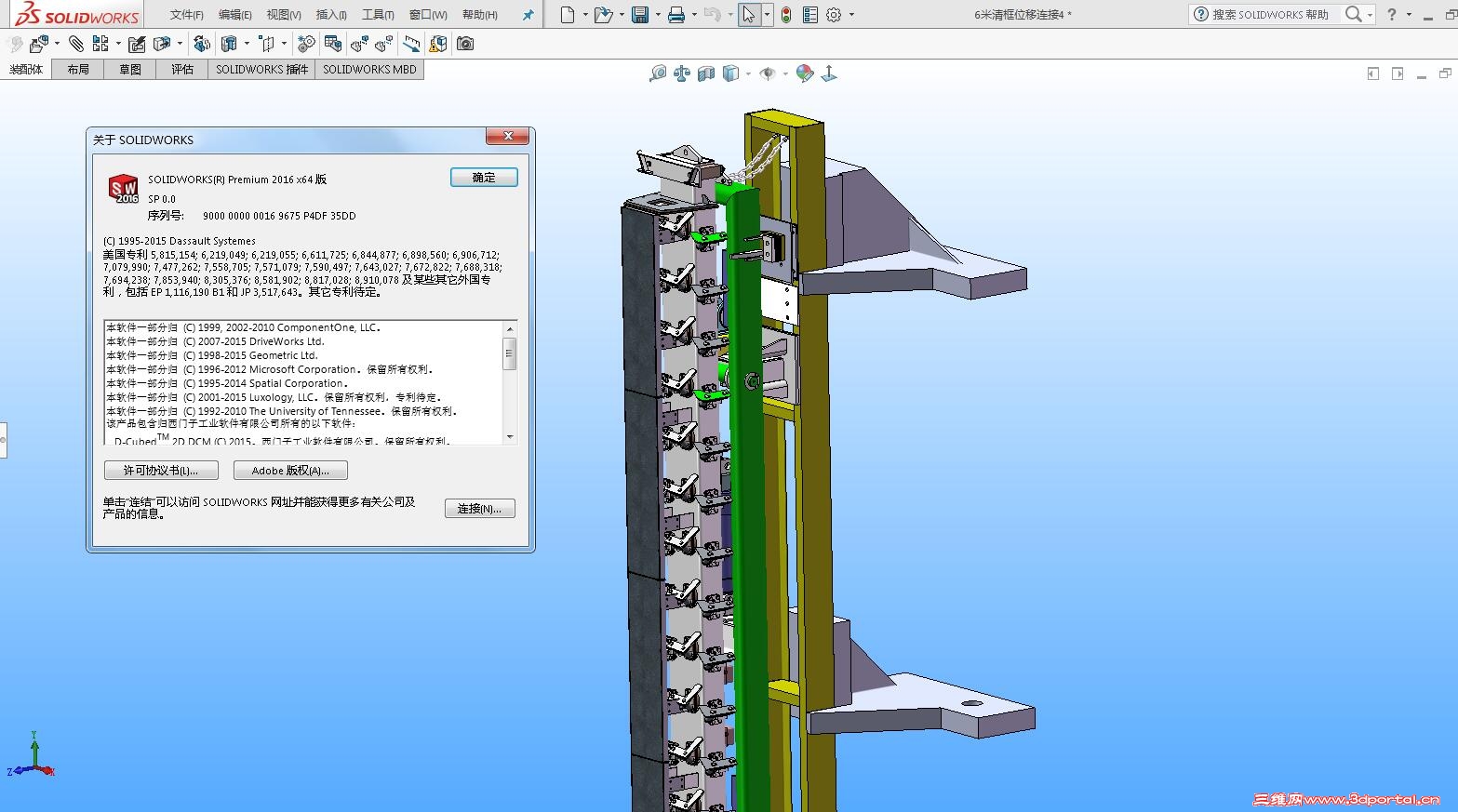Image resolution: width=1458 pixels, height=812 pixels.
Task: Click the Insert Components icon
Action: [x=39, y=44]
